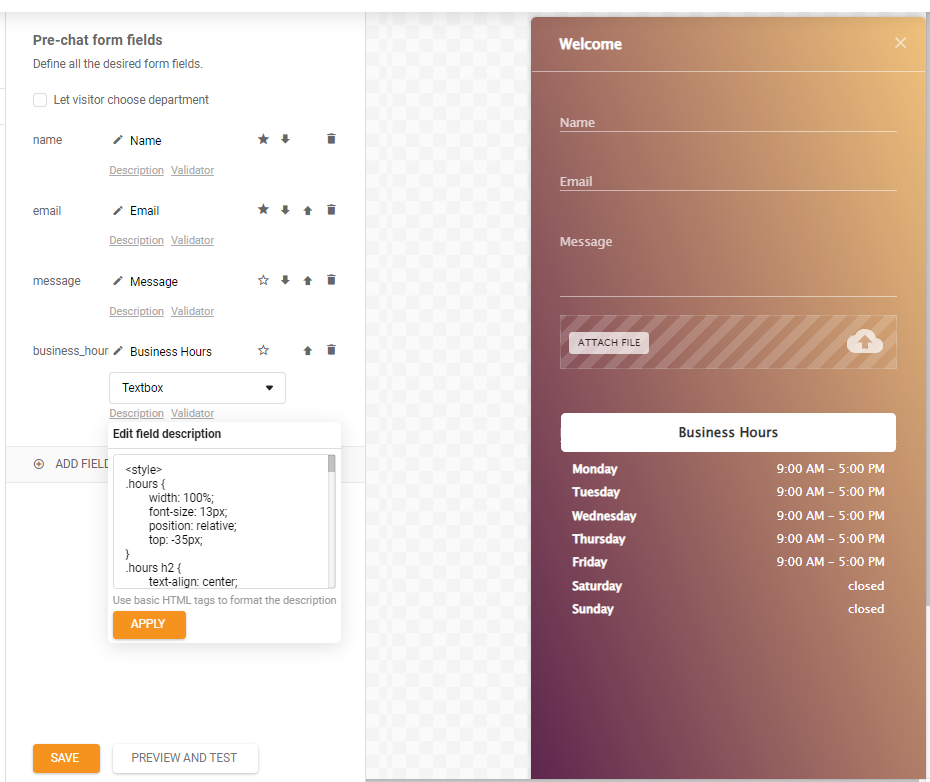Toggle required star for message field
Screen dimensions: 930x782
click(263, 281)
